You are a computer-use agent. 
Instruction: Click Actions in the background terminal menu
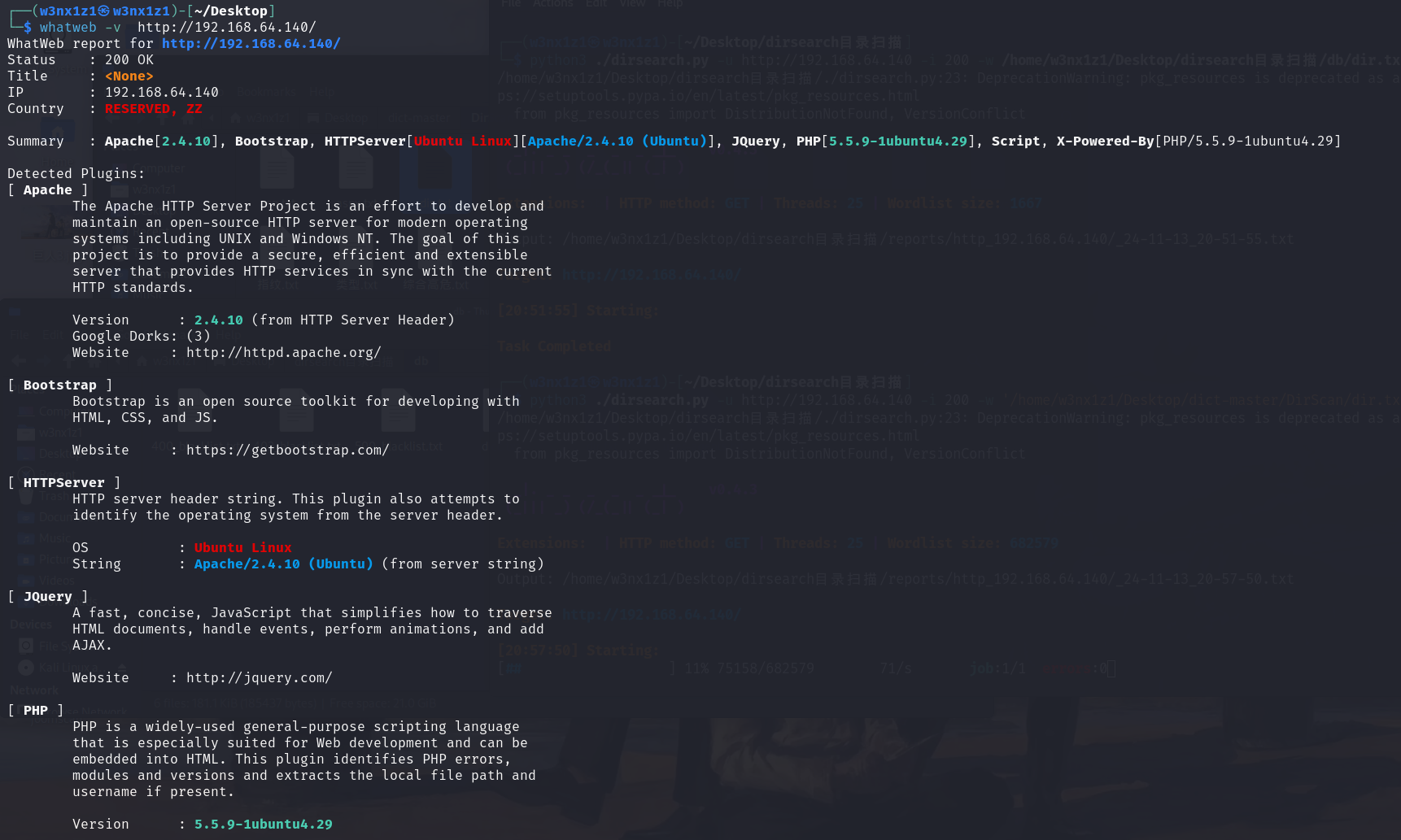point(553,3)
